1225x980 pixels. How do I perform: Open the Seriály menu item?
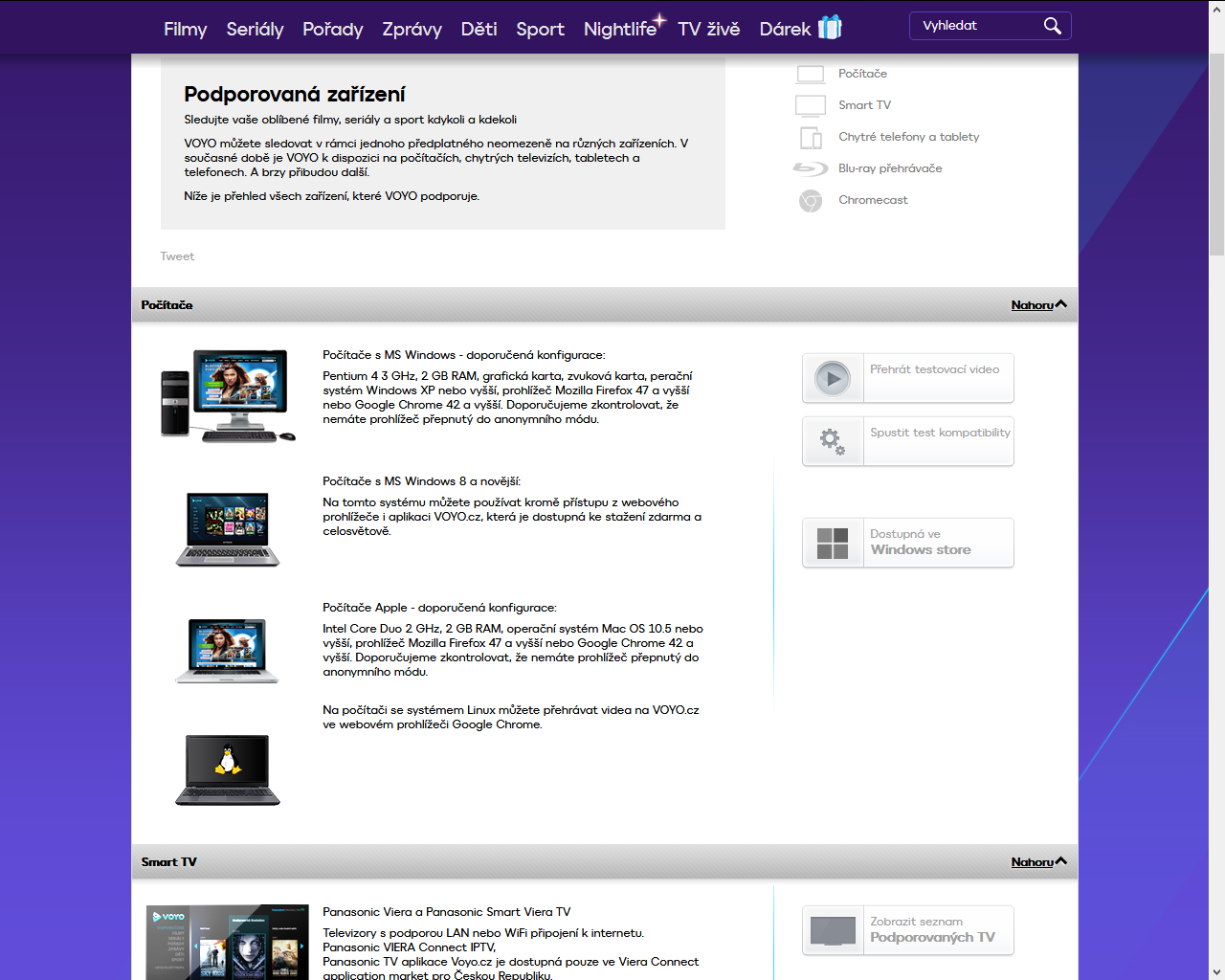coord(255,30)
